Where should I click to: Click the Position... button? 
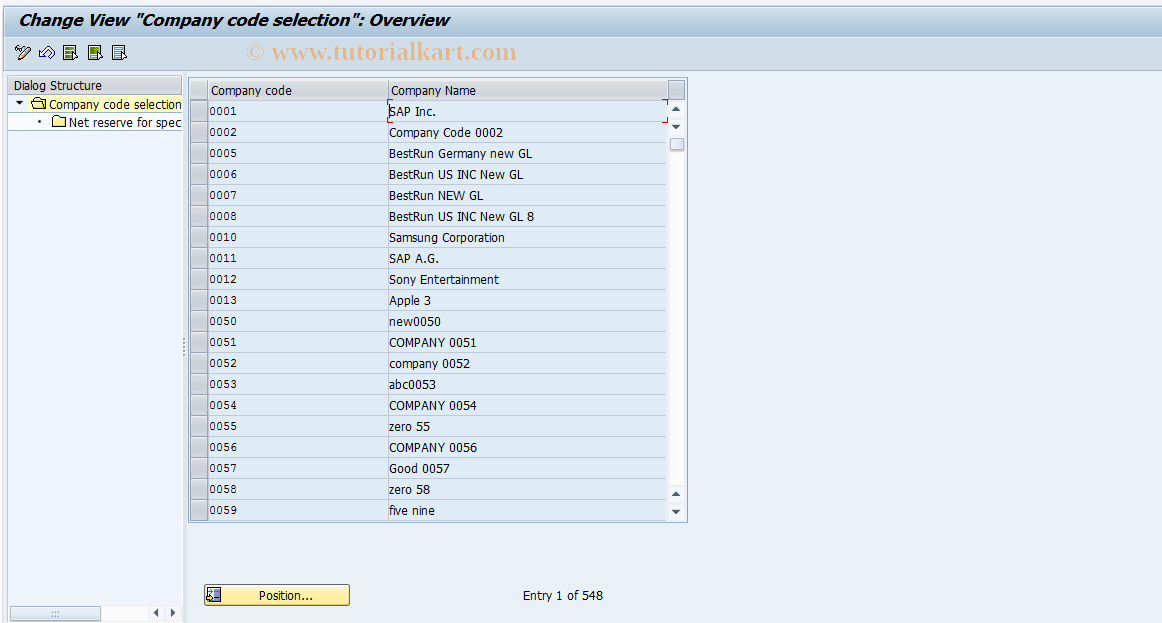tap(276, 595)
